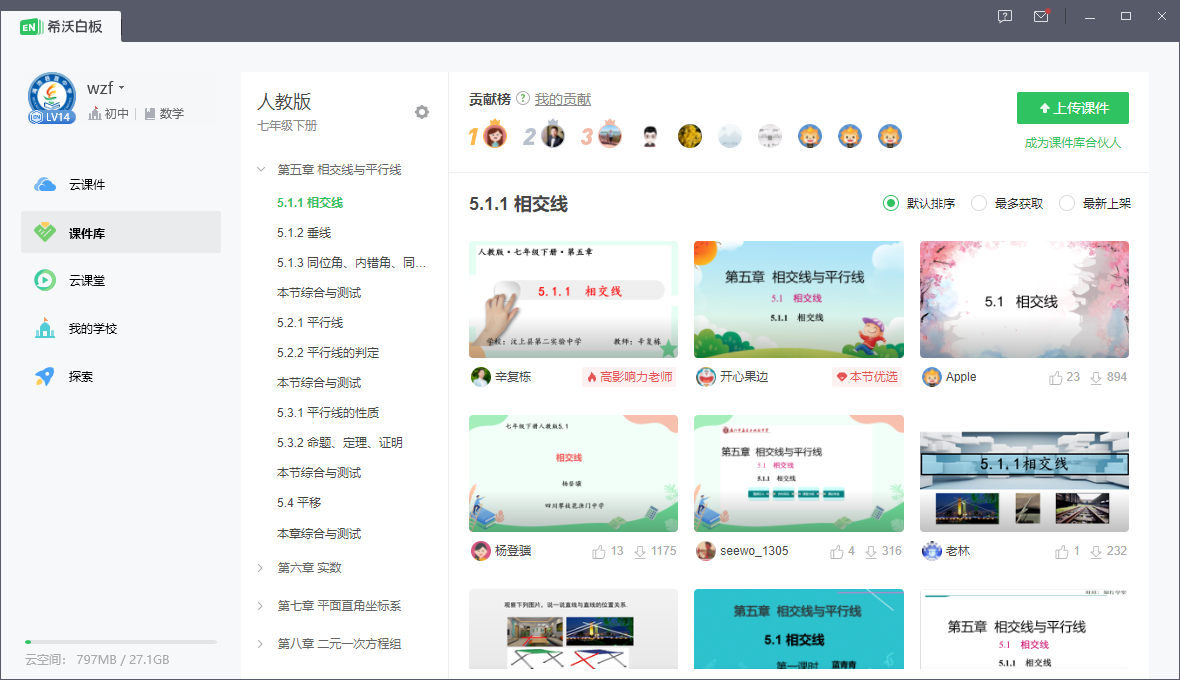Click the 上传课件 button
This screenshot has width=1180, height=680.
point(1072,108)
